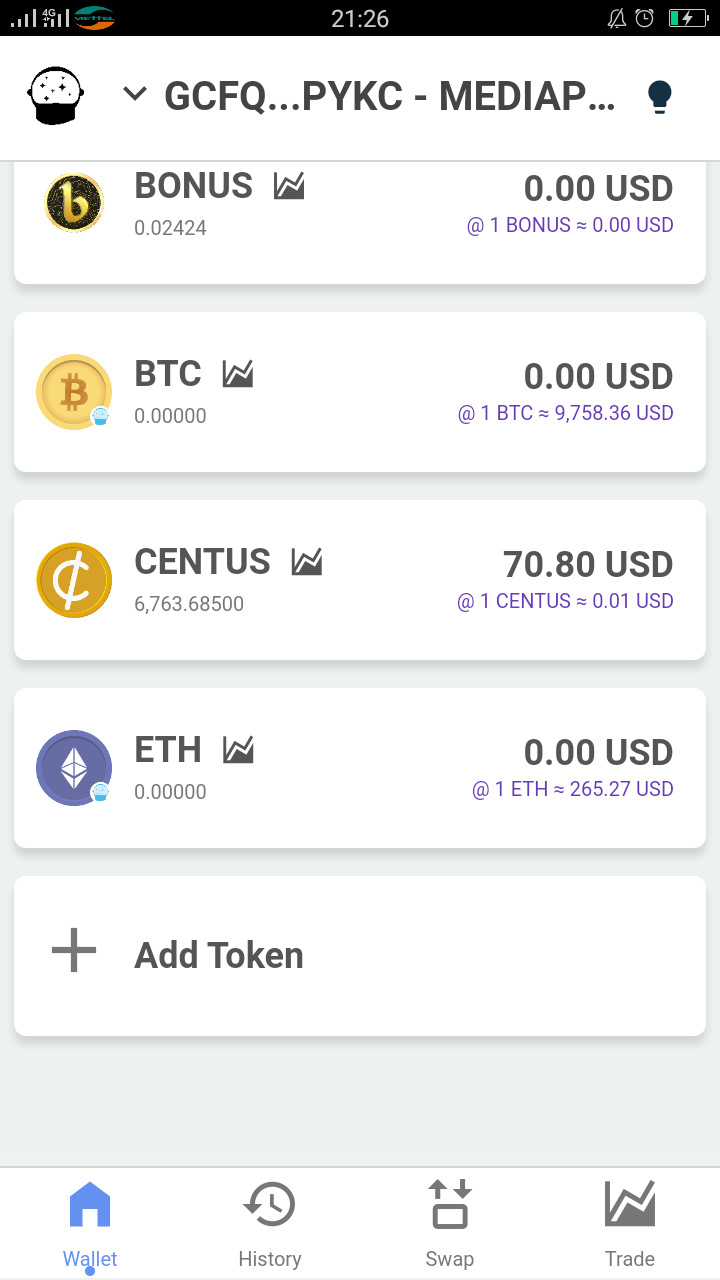
Task: Switch to the History tab
Action: (270, 1222)
